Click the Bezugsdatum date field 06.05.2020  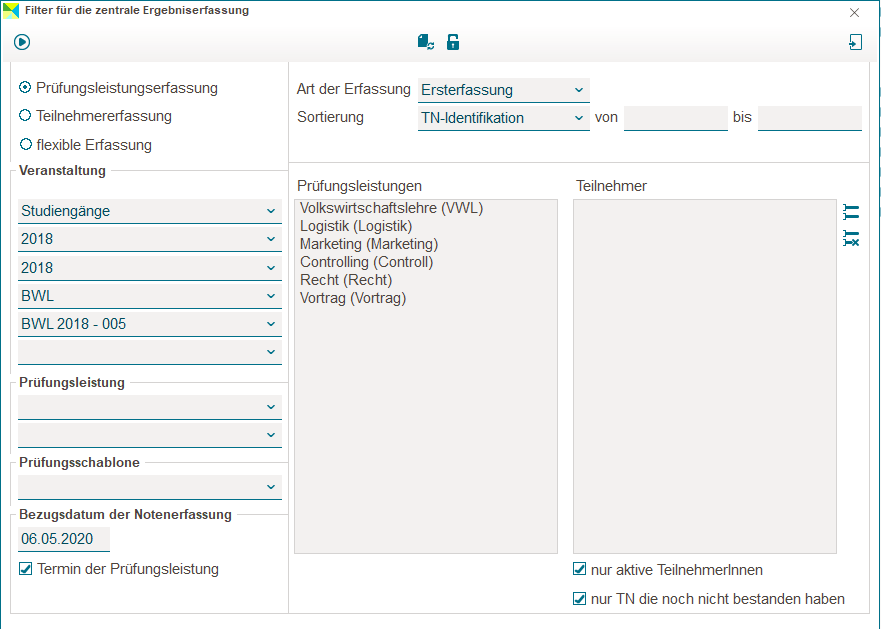(x=64, y=539)
